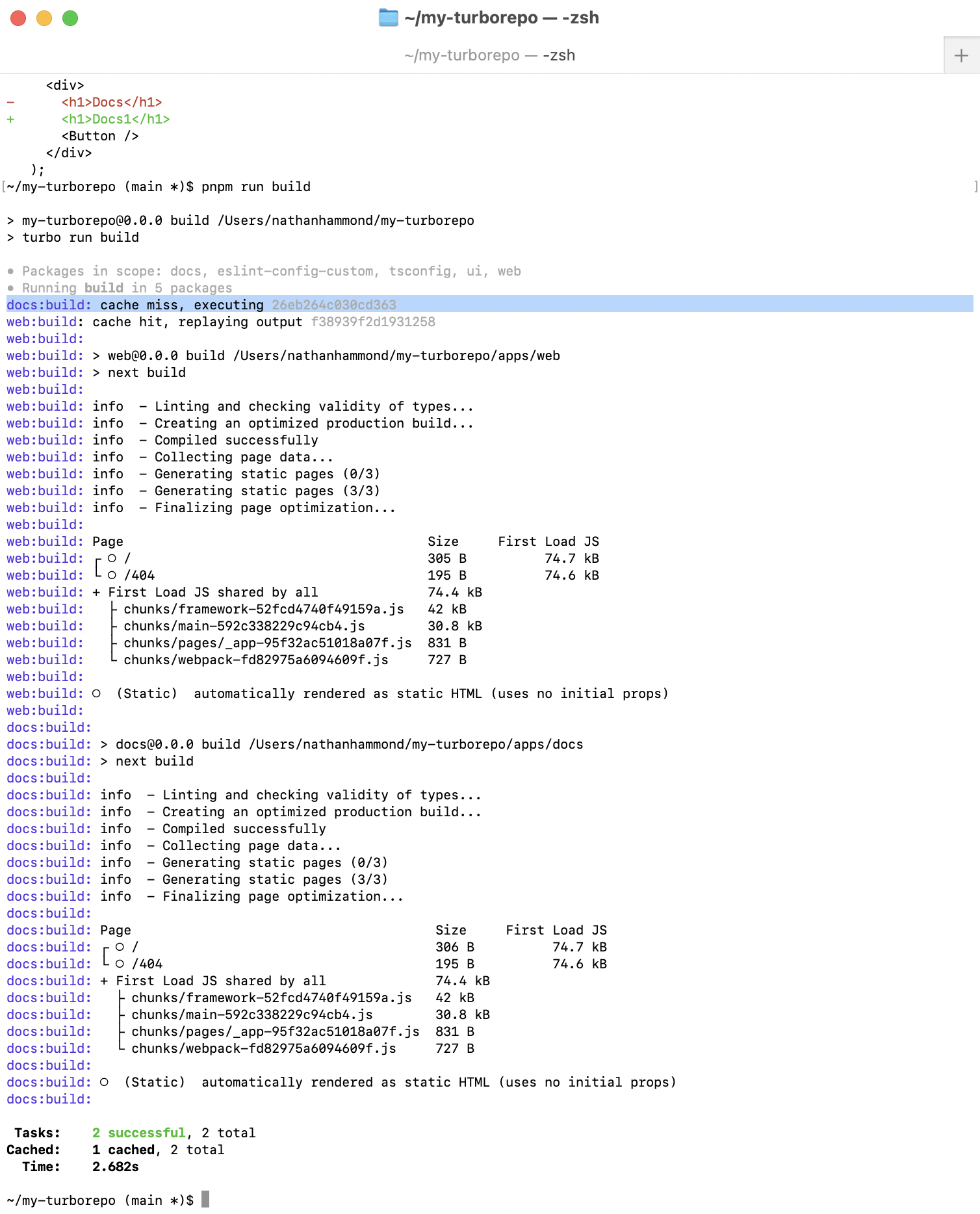Image resolution: width=980 pixels, height=1214 pixels.
Task: Click web:build 'First Load JS shared by all'
Action: coord(213,592)
